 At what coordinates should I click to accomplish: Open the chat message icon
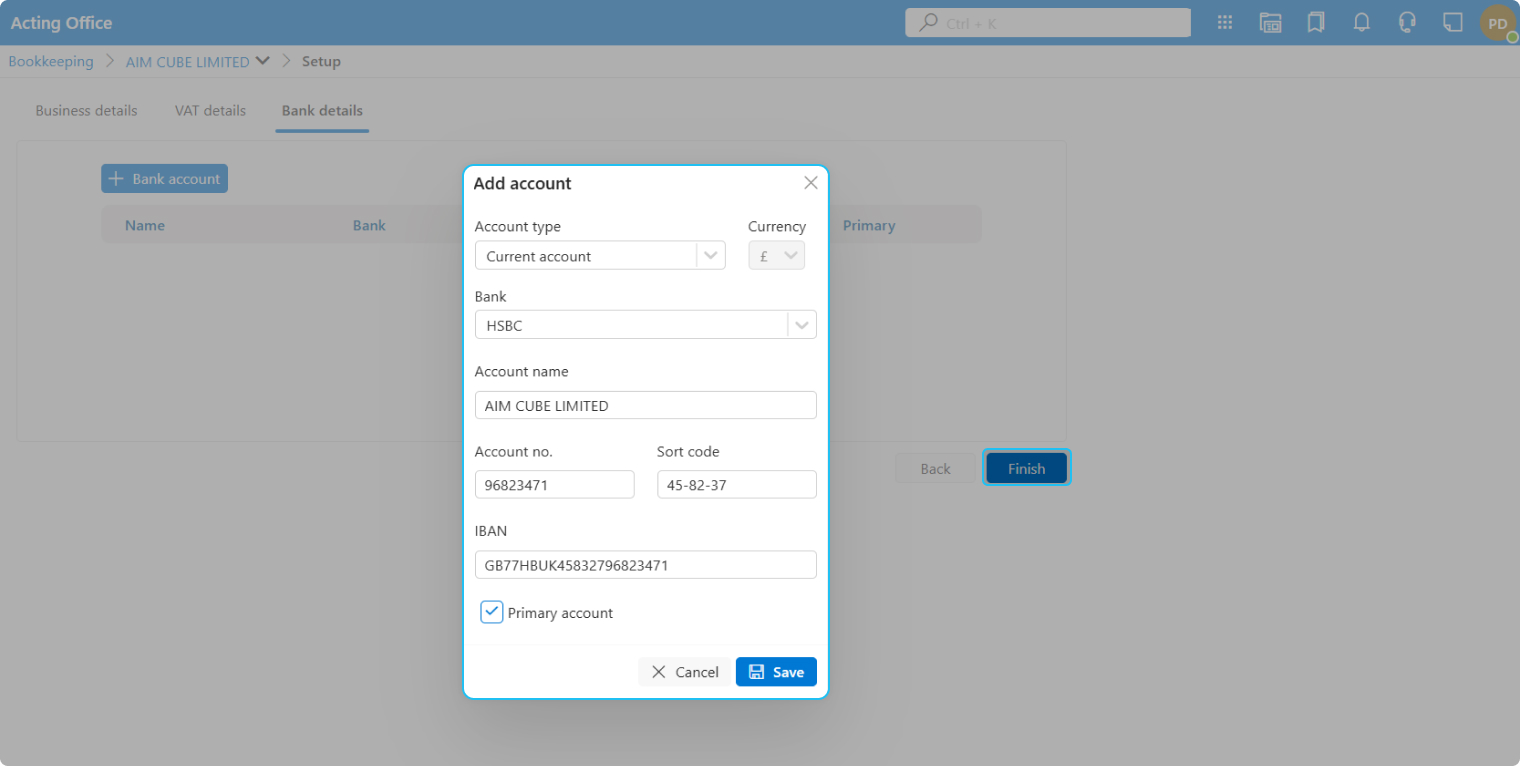pyautogui.click(x=1453, y=23)
